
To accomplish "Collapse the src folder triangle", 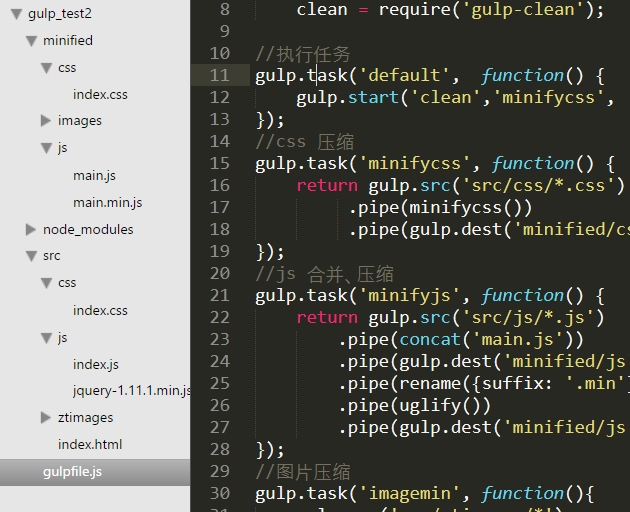I will (x=31, y=256).
